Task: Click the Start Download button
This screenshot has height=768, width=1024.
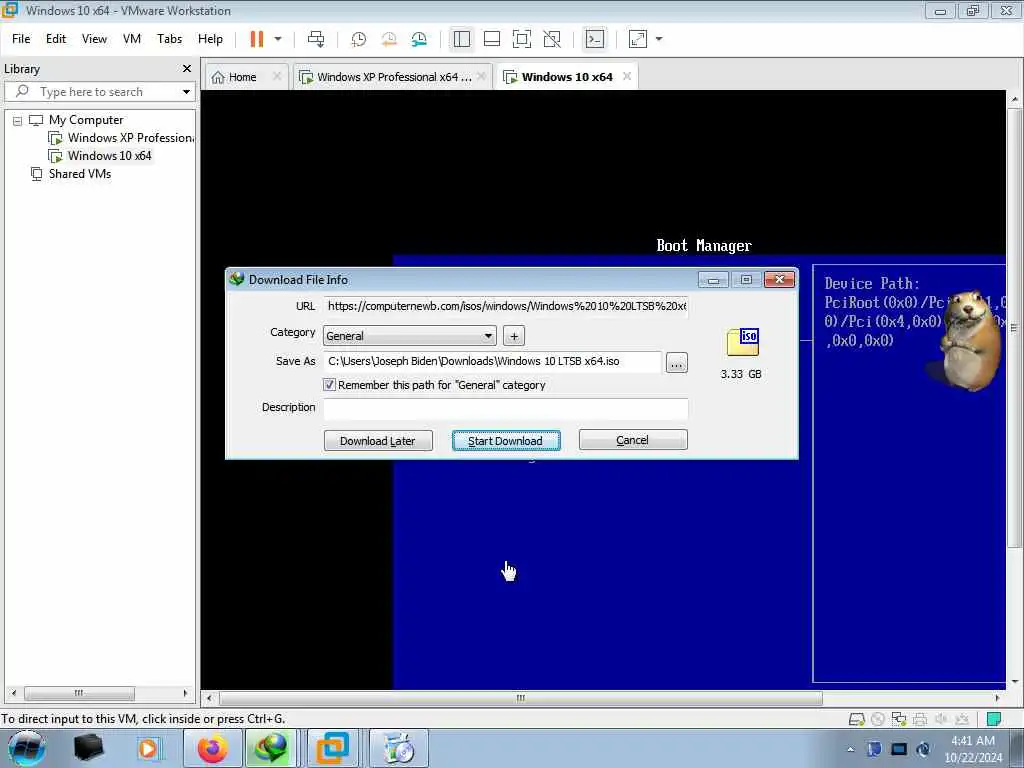Action: pos(506,441)
